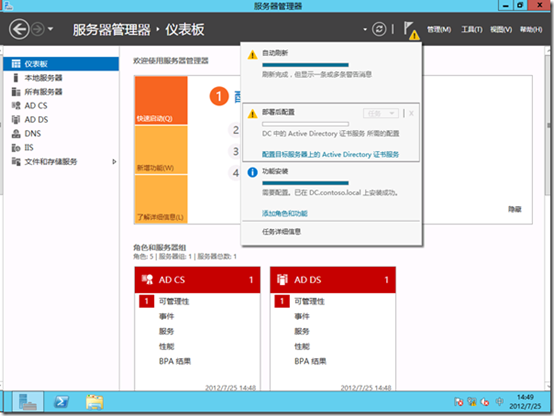Click the forward navigation arrow
This screenshot has height=416, width=554.
[38, 29]
